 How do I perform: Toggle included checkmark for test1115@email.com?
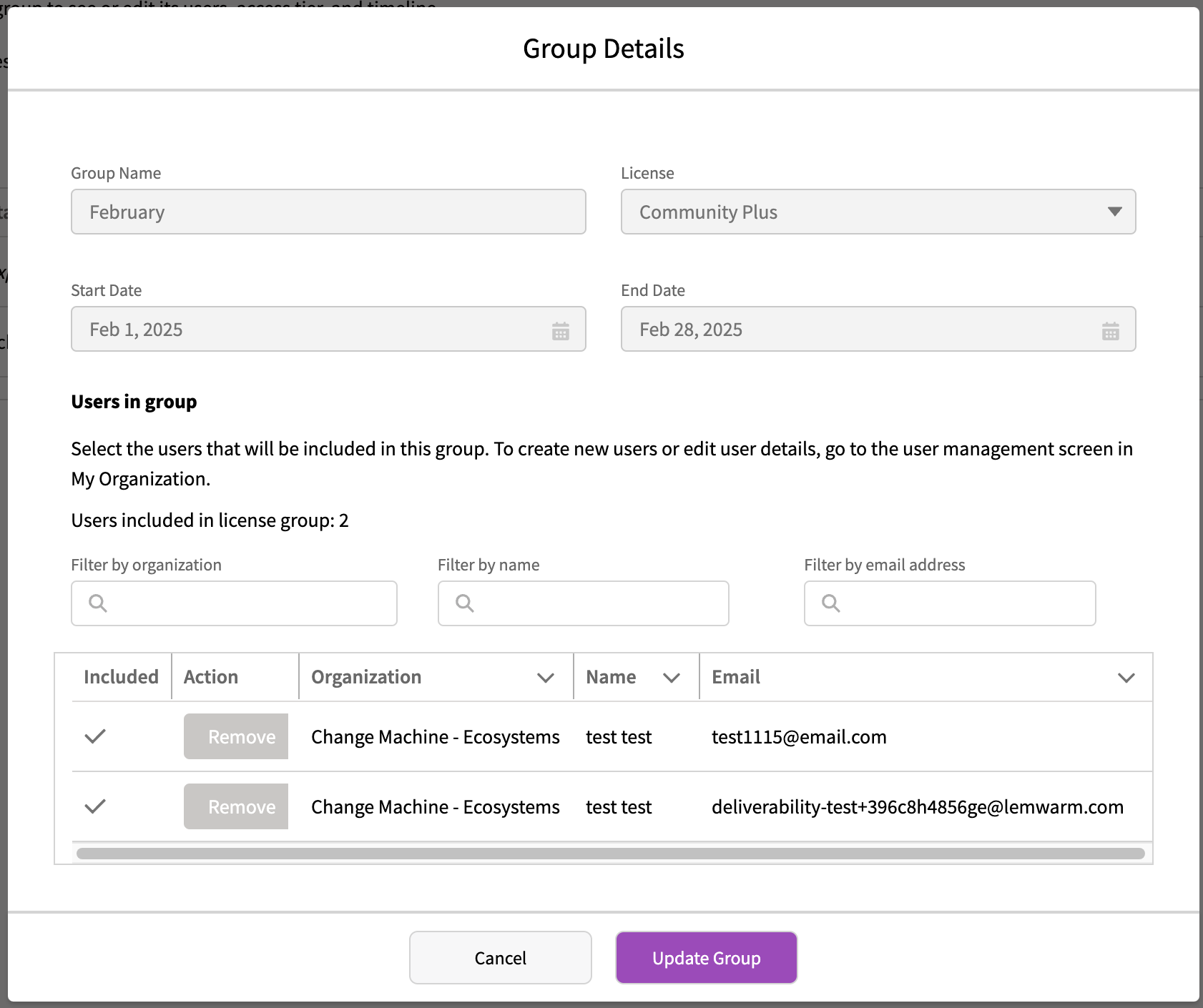tap(95, 736)
